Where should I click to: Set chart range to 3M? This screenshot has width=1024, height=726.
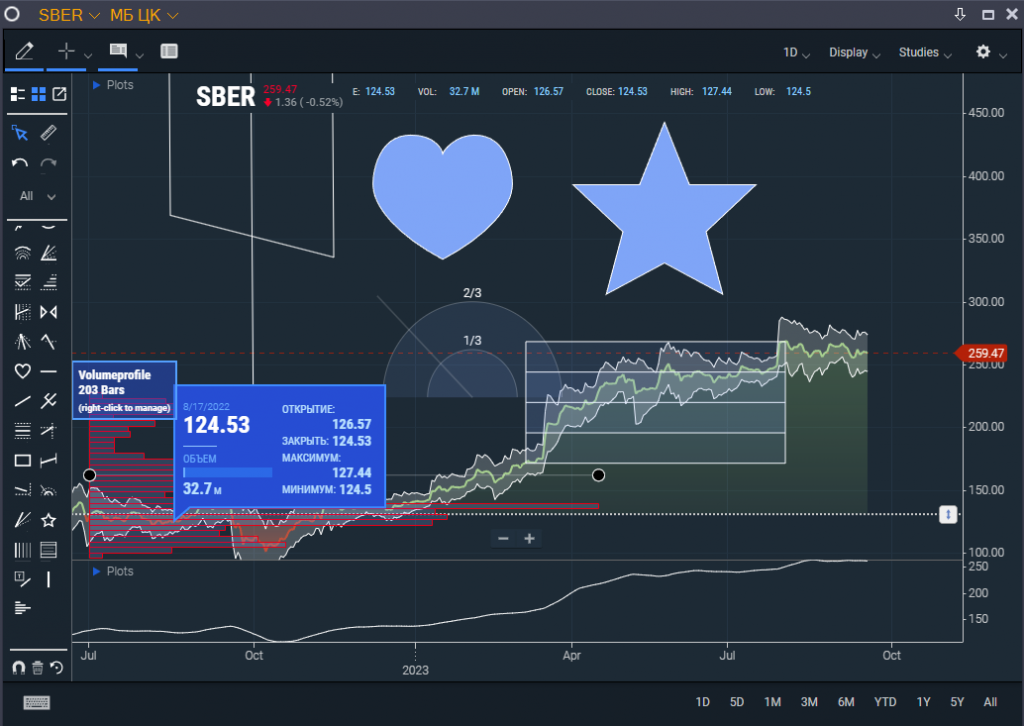(x=809, y=702)
